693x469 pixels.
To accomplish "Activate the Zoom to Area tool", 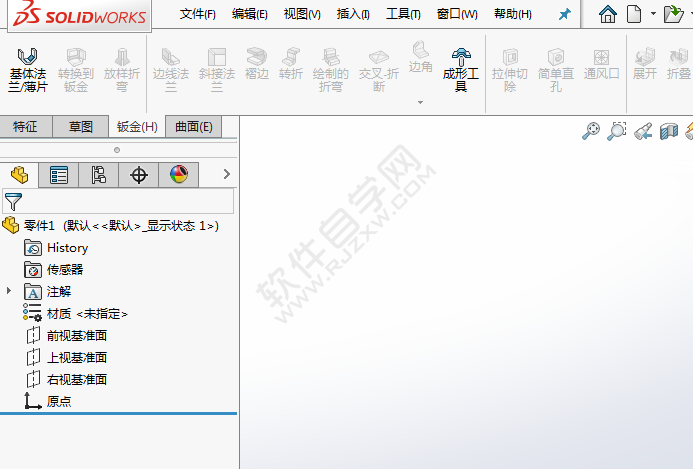I will coord(617,130).
